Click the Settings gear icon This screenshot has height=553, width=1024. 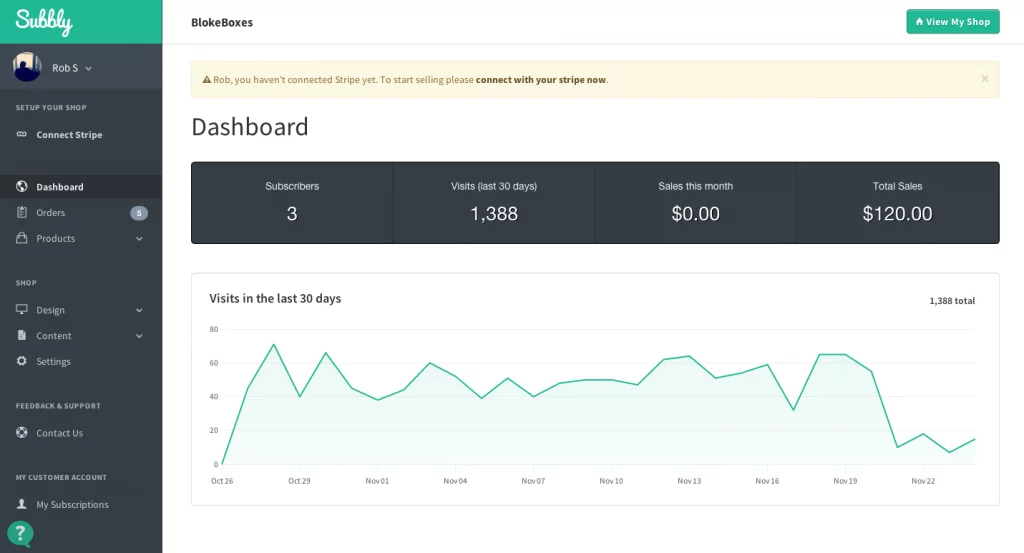[22, 362]
